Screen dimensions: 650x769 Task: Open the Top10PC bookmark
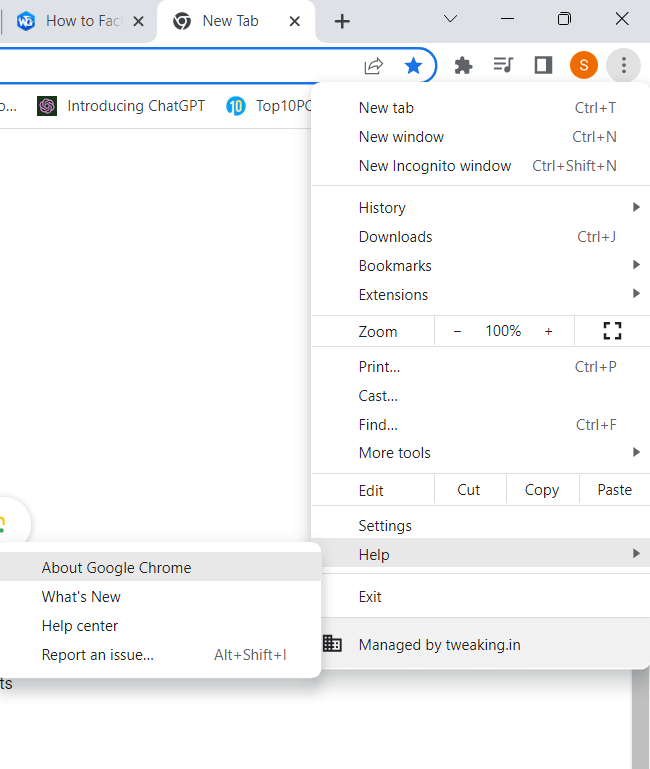(x=268, y=106)
